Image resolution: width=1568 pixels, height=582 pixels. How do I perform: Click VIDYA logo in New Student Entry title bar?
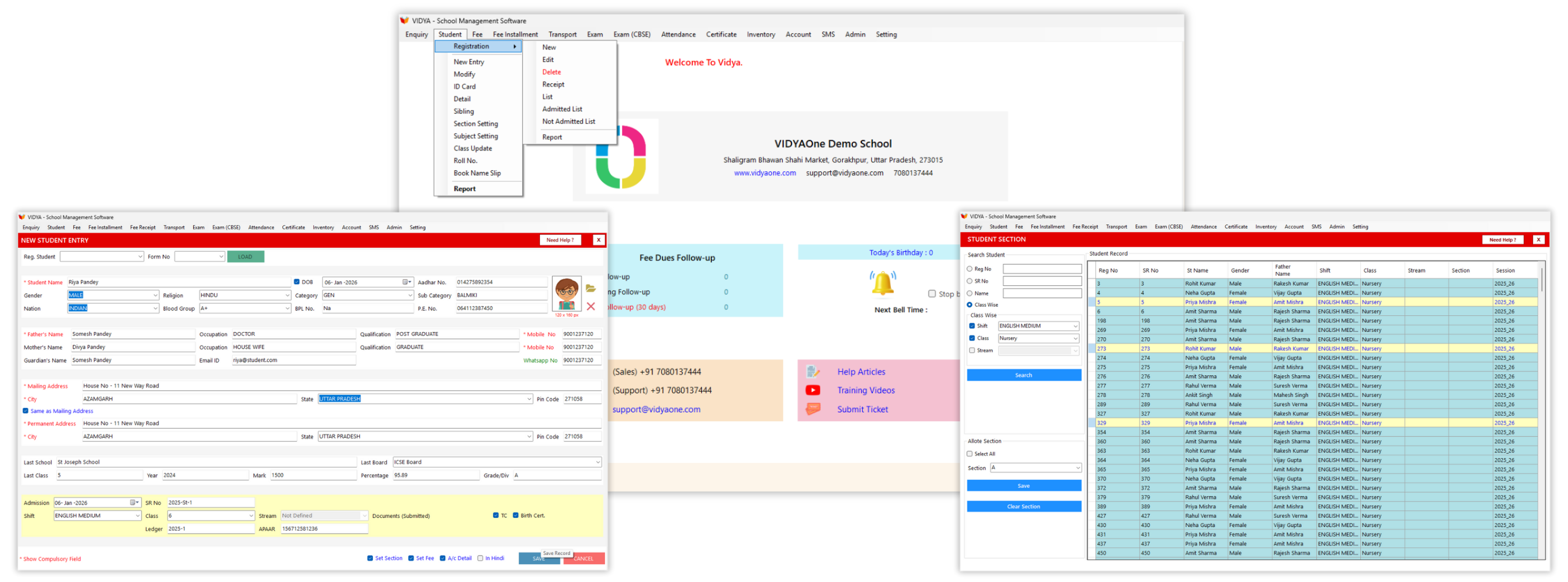22,217
